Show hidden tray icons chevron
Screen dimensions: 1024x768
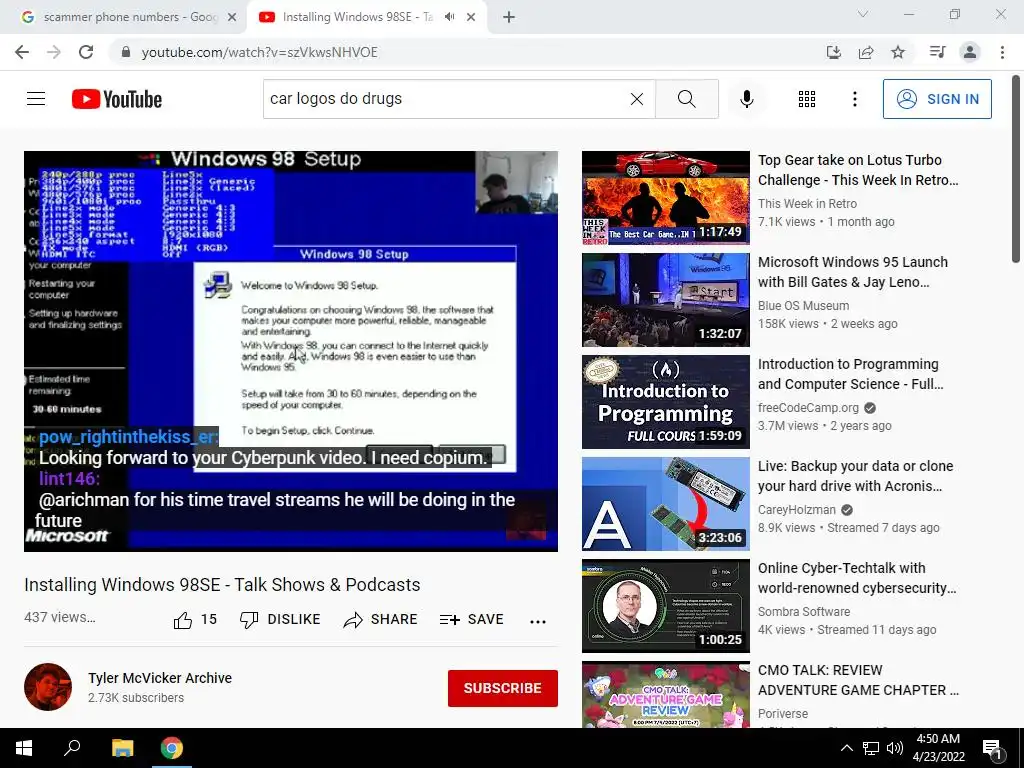(846, 748)
